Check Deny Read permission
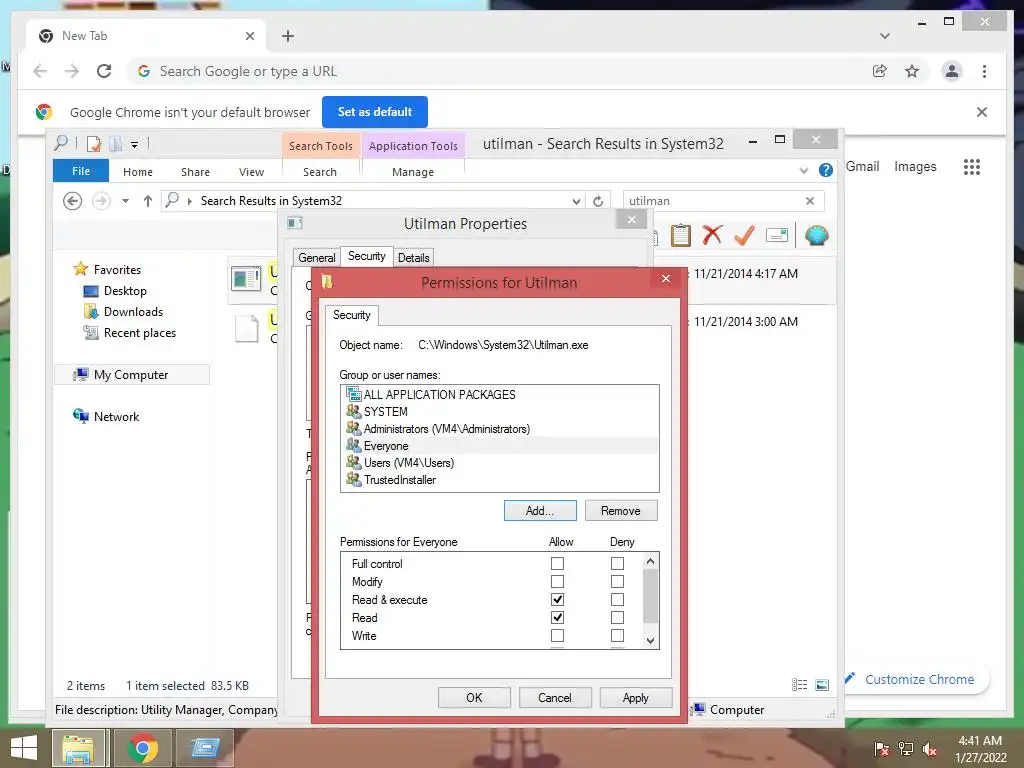1024x768 pixels. pos(617,617)
